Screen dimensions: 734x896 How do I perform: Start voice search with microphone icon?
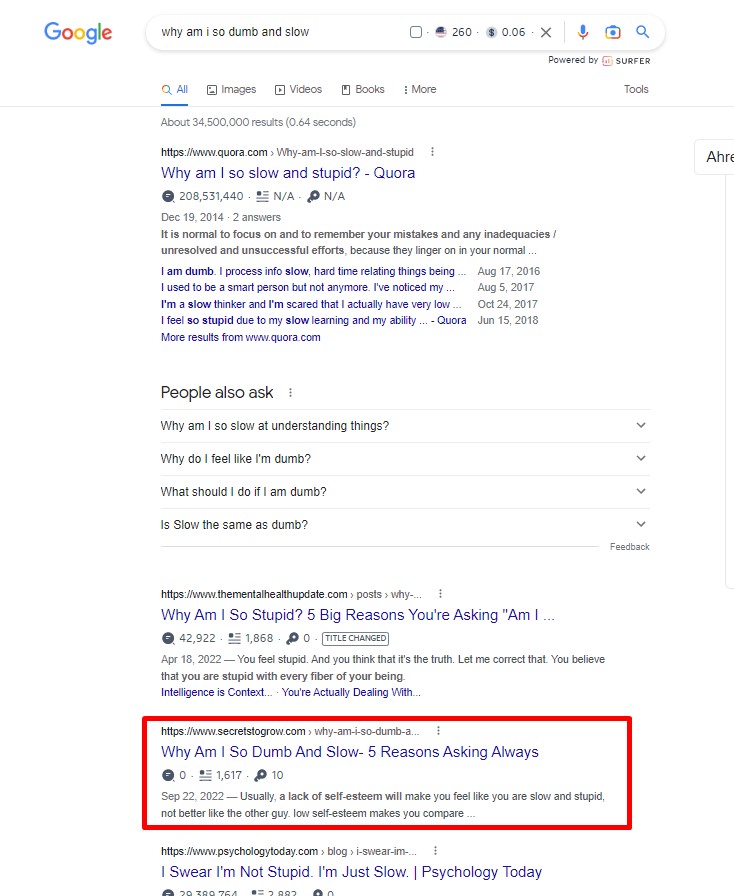(x=583, y=32)
